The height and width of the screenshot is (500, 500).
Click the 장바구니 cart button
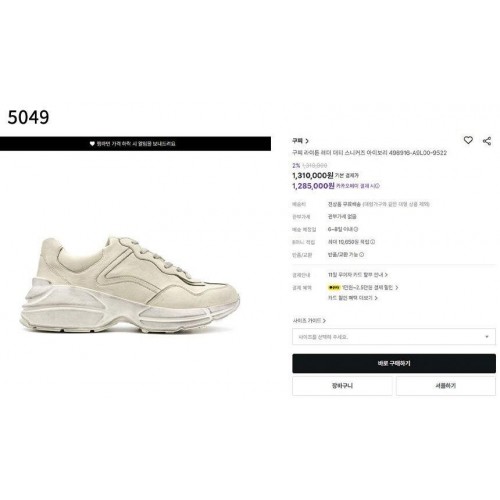point(342,386)
